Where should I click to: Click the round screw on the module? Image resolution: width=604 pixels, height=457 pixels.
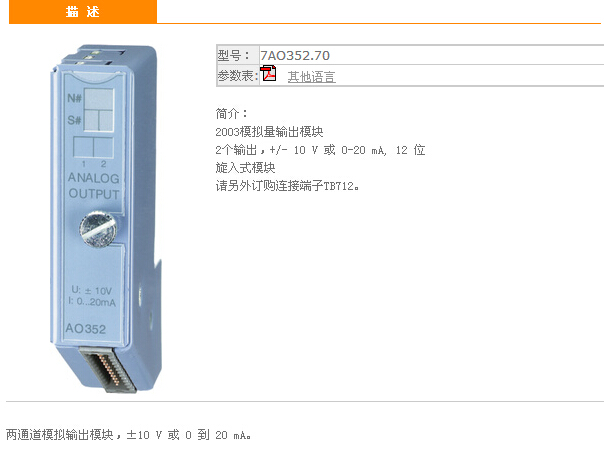pos(98,229)
